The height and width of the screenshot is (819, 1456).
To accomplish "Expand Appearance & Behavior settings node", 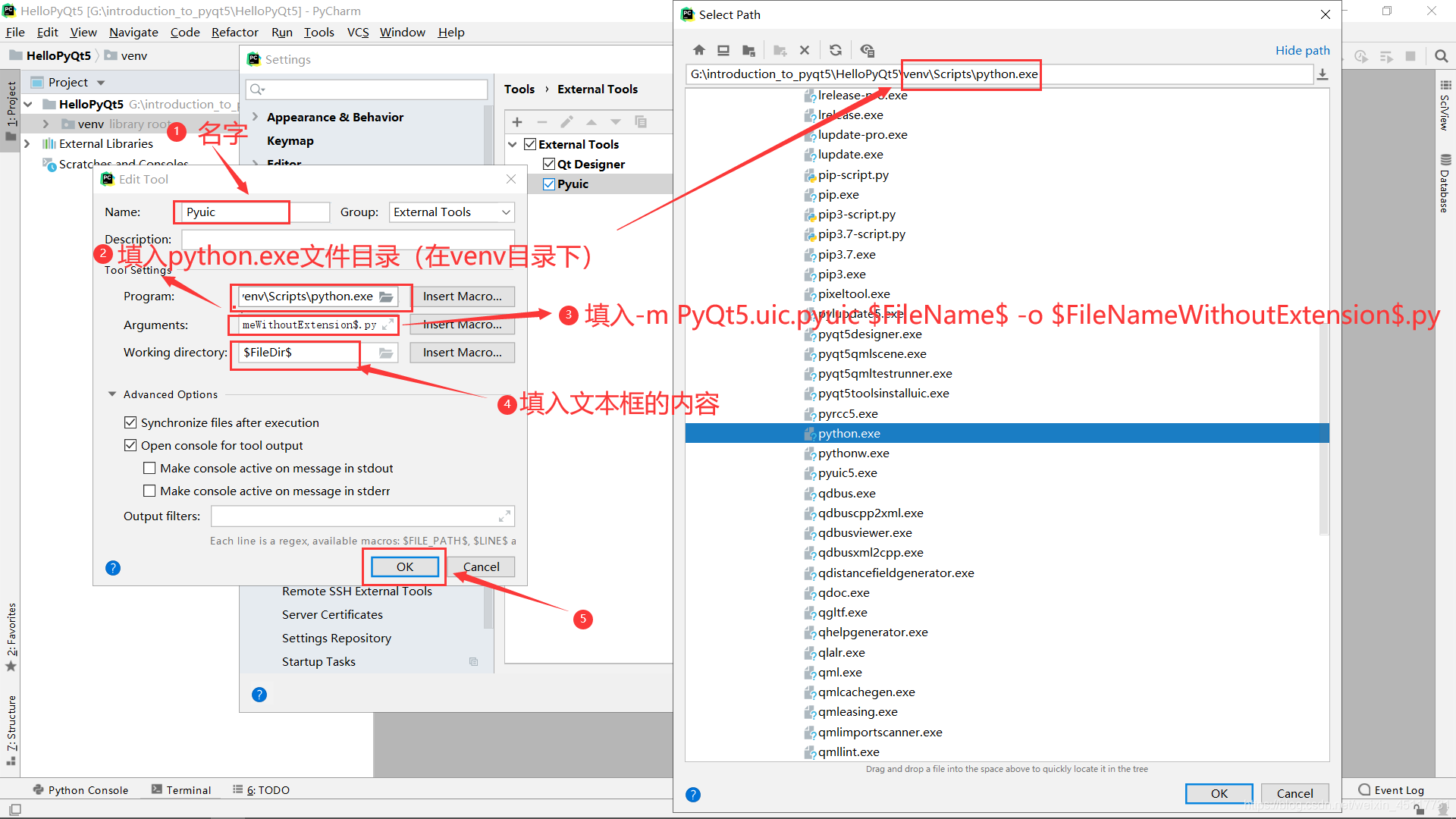I will tap(256, 117).
